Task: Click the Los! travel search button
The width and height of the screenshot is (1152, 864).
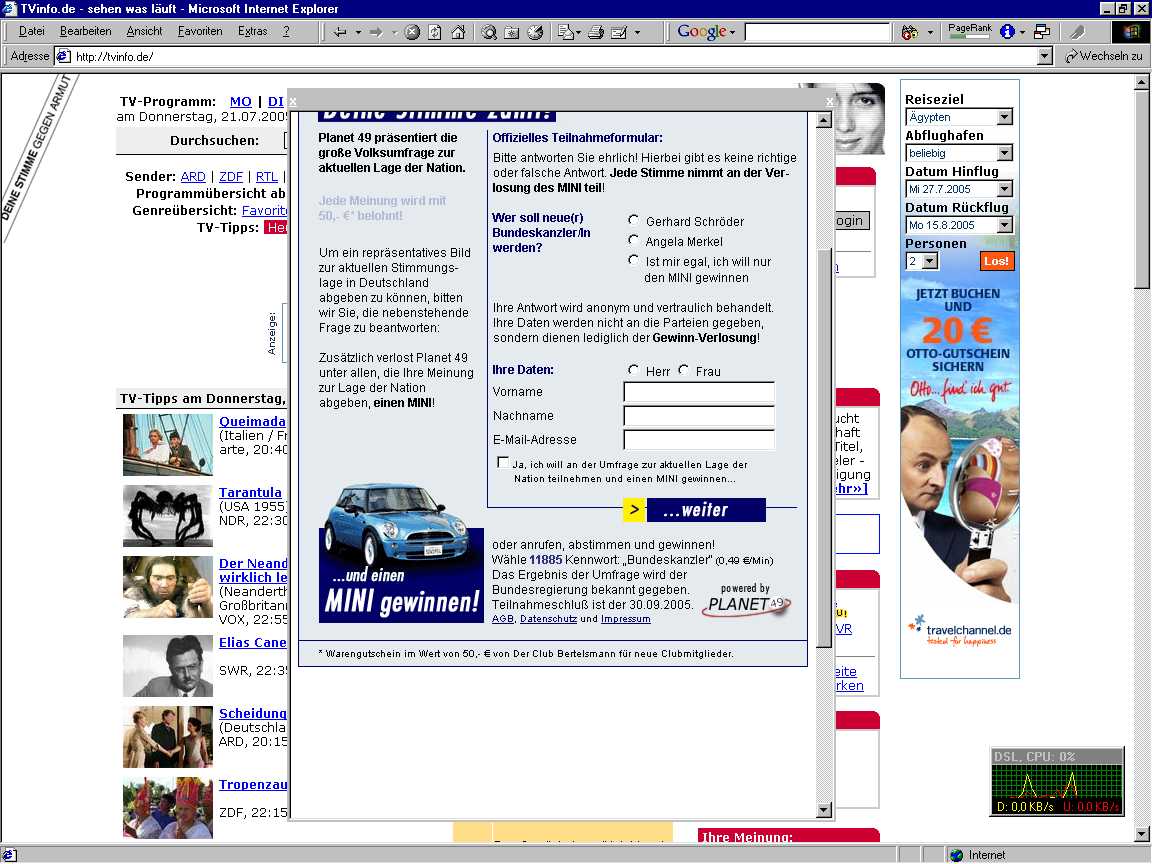Action: [x=996, y=261]
